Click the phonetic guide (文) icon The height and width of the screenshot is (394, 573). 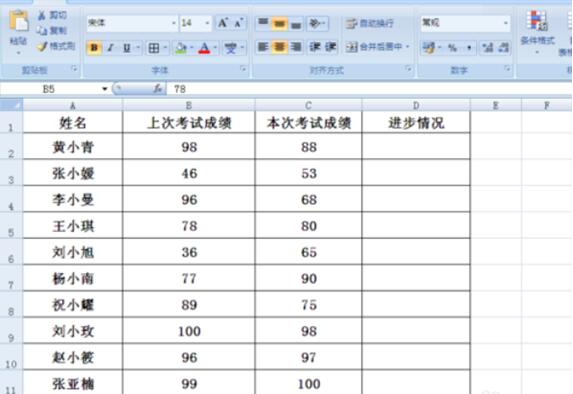coord(231,48)
